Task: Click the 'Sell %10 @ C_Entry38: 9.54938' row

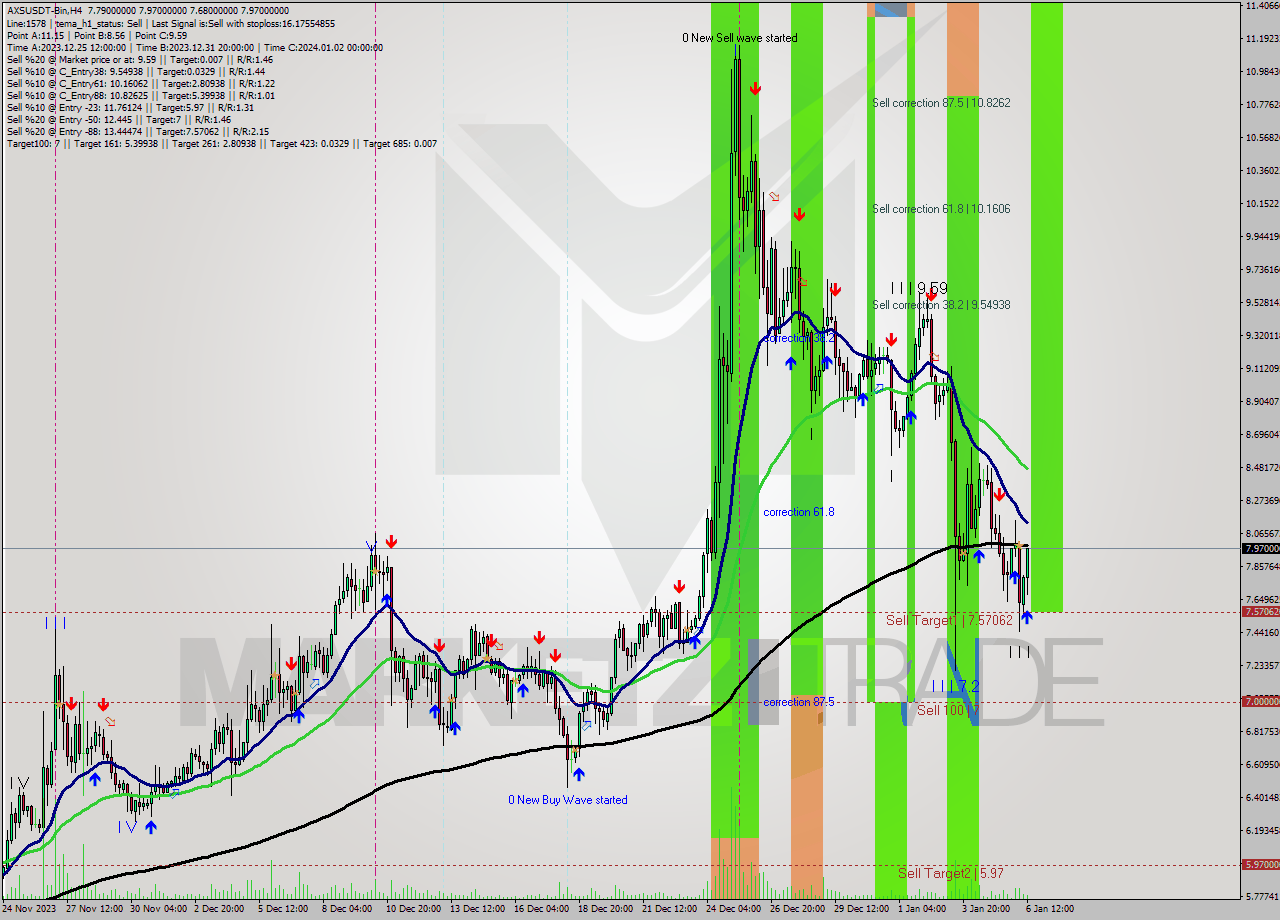Action: click(134, 71)
